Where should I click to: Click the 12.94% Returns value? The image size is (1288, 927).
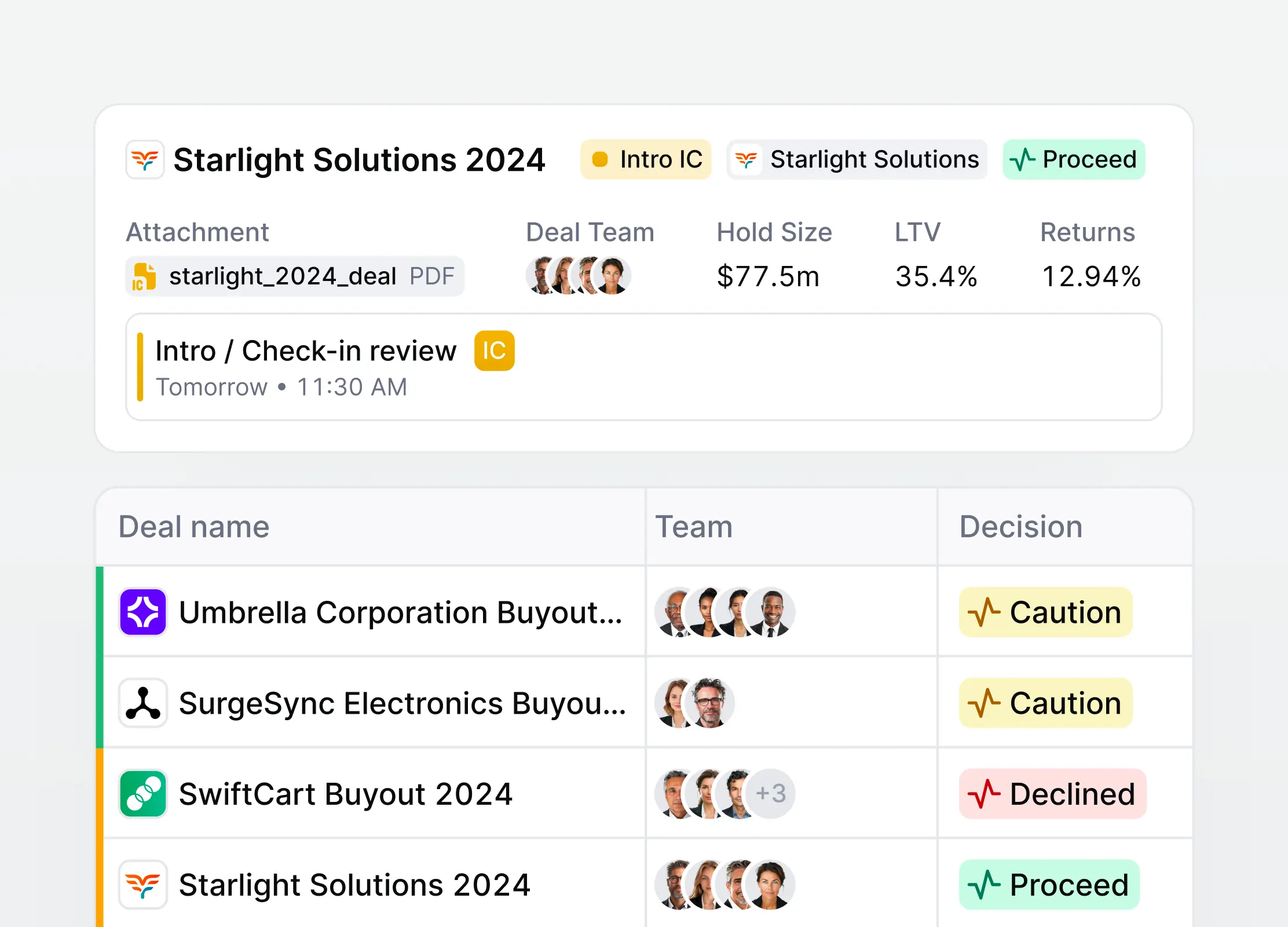[x=1091, y=276]
